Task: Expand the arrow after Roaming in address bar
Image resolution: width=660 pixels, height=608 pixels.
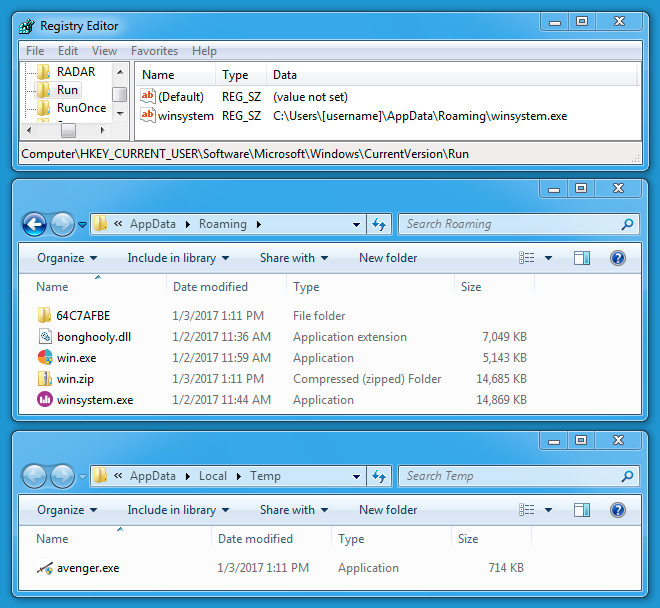Action: click(258, 224)
